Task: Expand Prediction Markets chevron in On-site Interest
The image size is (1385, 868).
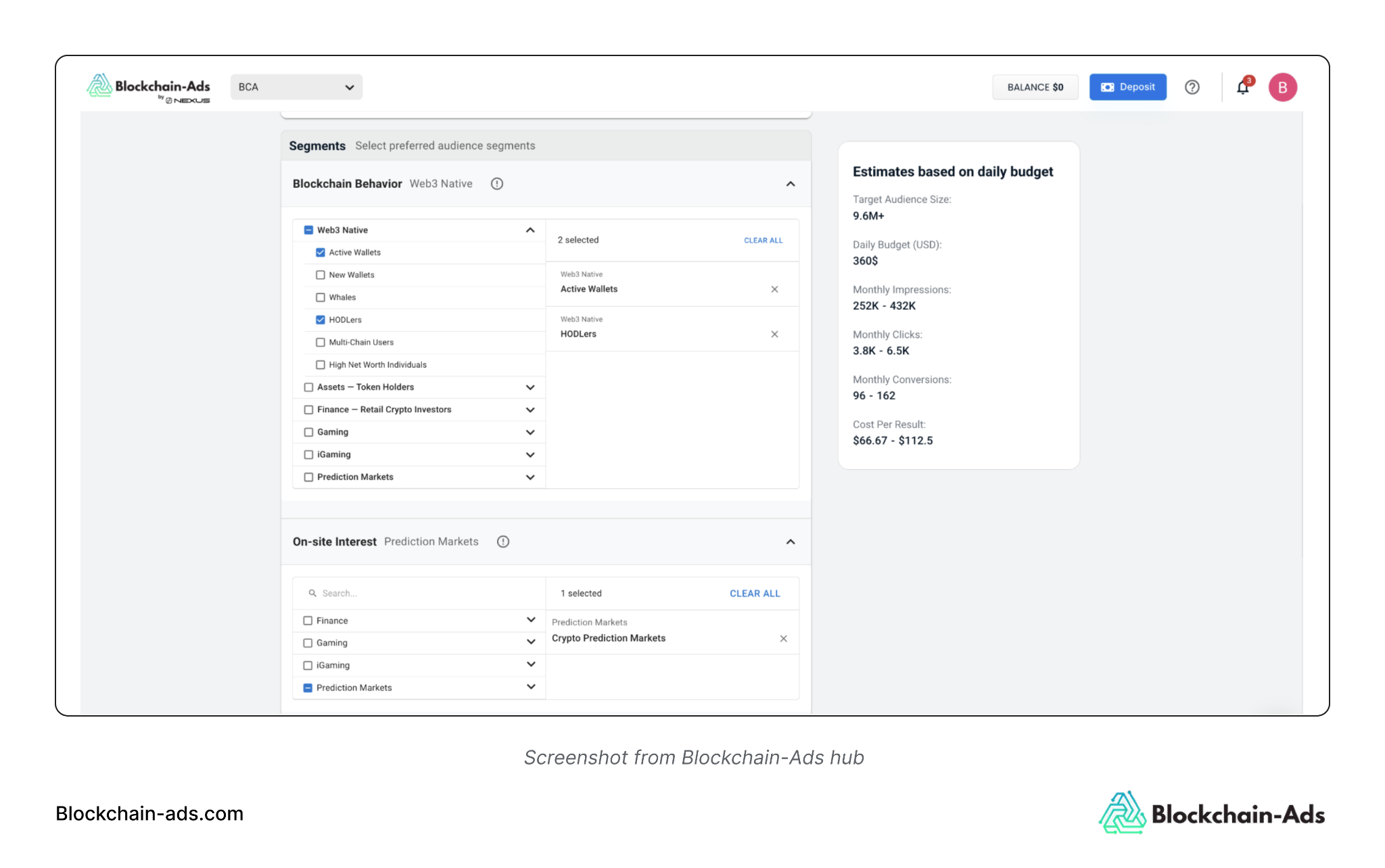Action: click(531, 687)
